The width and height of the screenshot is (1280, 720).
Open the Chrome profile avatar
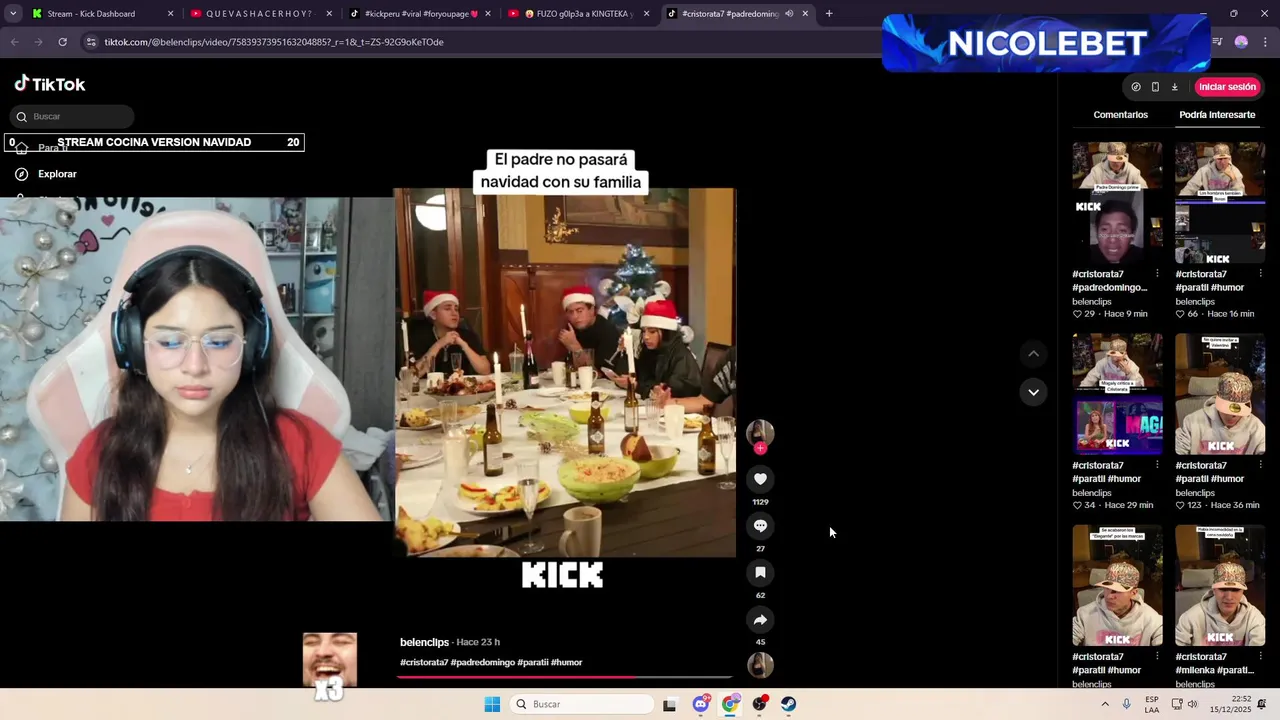click(1241, 42)
